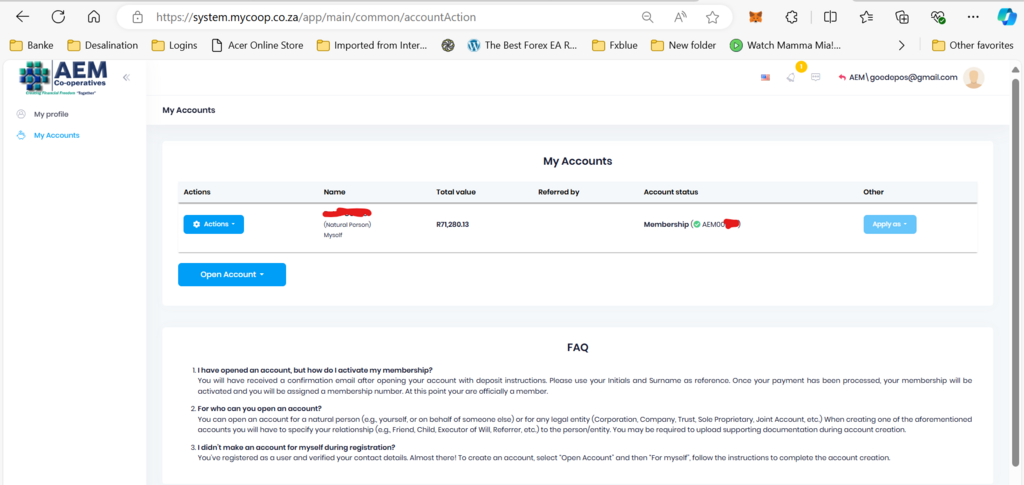The width and height of the screenshot is (1024, 485).
Task: Show more bookmarks with the chevron
Action: (x=902, y=45)
